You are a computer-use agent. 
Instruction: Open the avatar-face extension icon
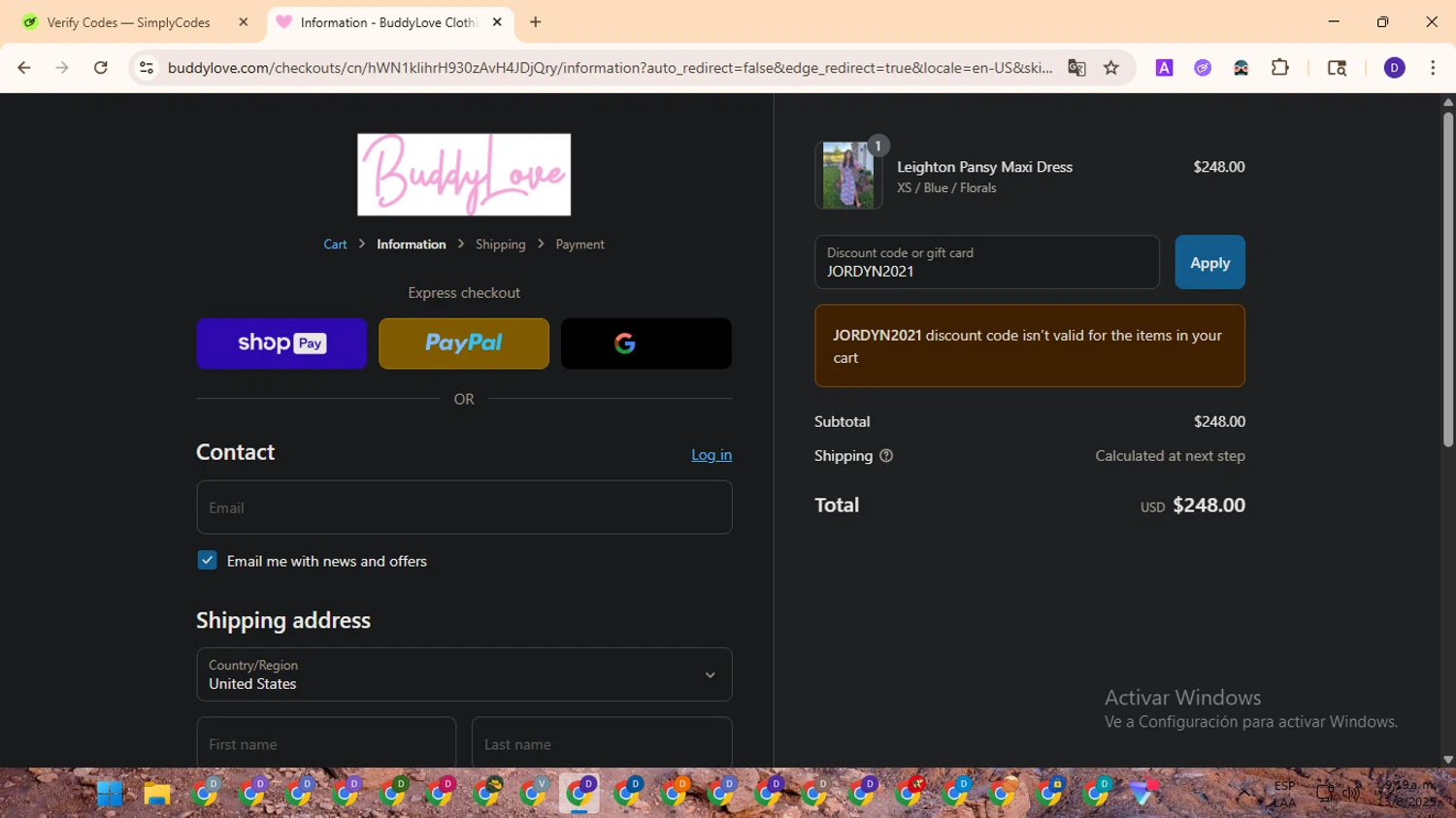[1241, 68]
